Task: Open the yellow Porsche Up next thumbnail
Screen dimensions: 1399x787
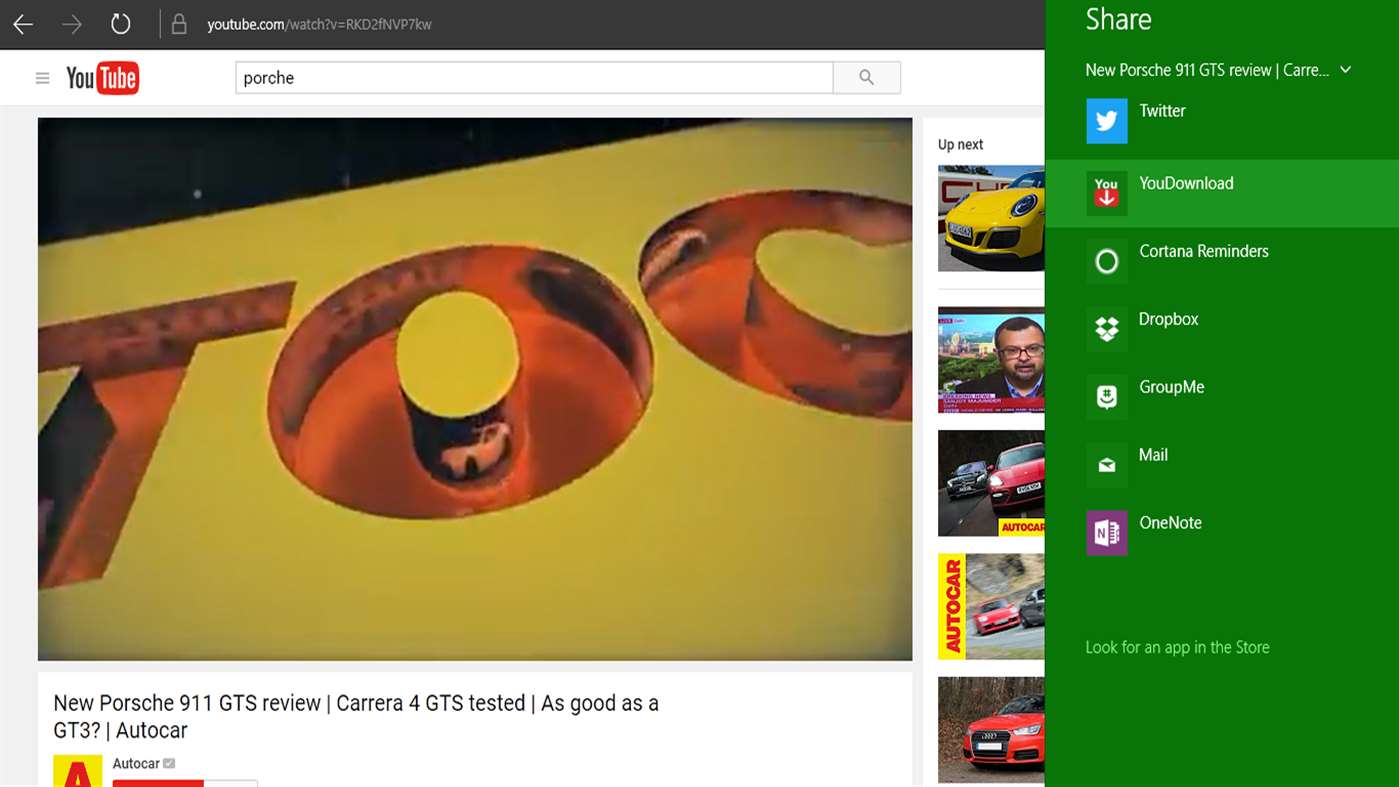Action: (x=991, y=218)
